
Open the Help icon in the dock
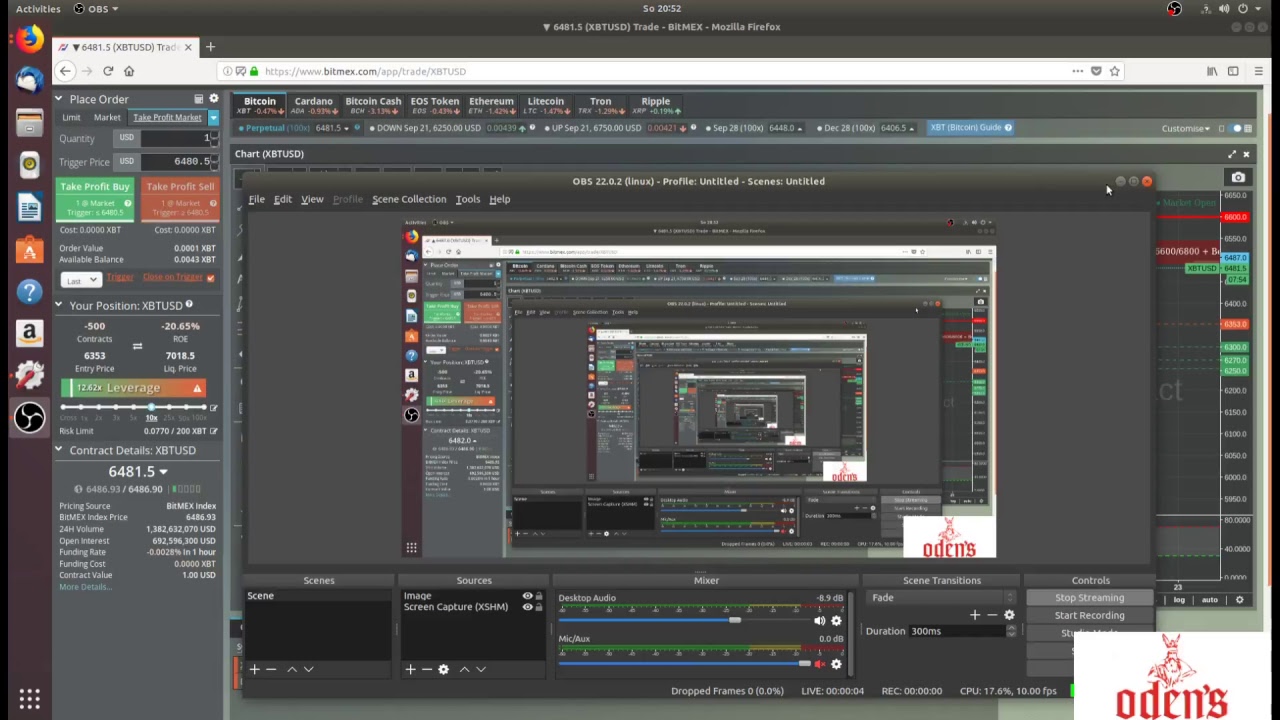click(x=29, y=291)
